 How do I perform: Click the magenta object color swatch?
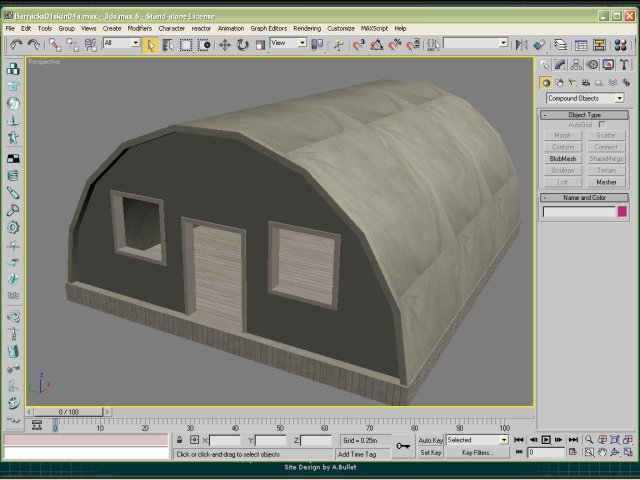pos(622,212)
